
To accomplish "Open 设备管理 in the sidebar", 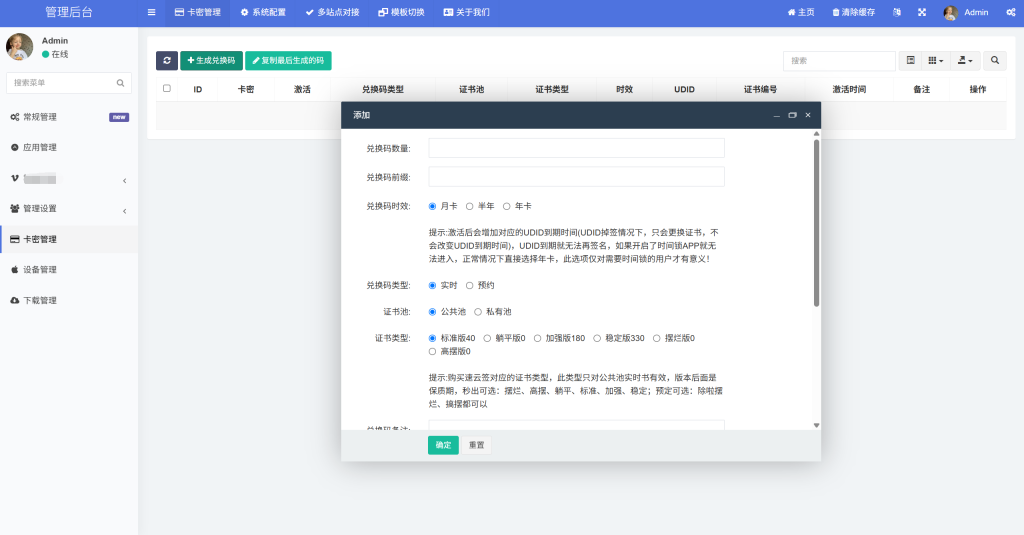I will (x=40, y=270).
